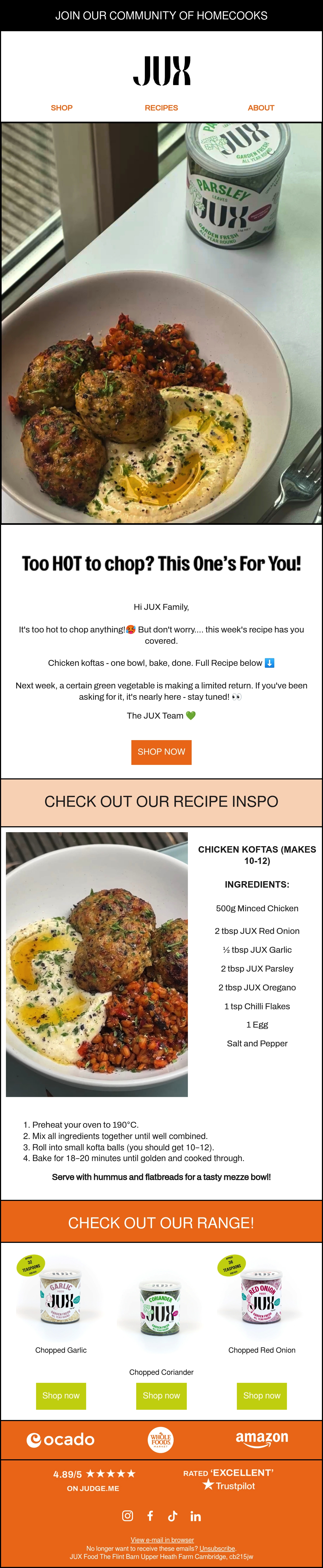Open the Instagram icon in footer
Viewport: 323px width, 1568px height.
(128, 1515)
